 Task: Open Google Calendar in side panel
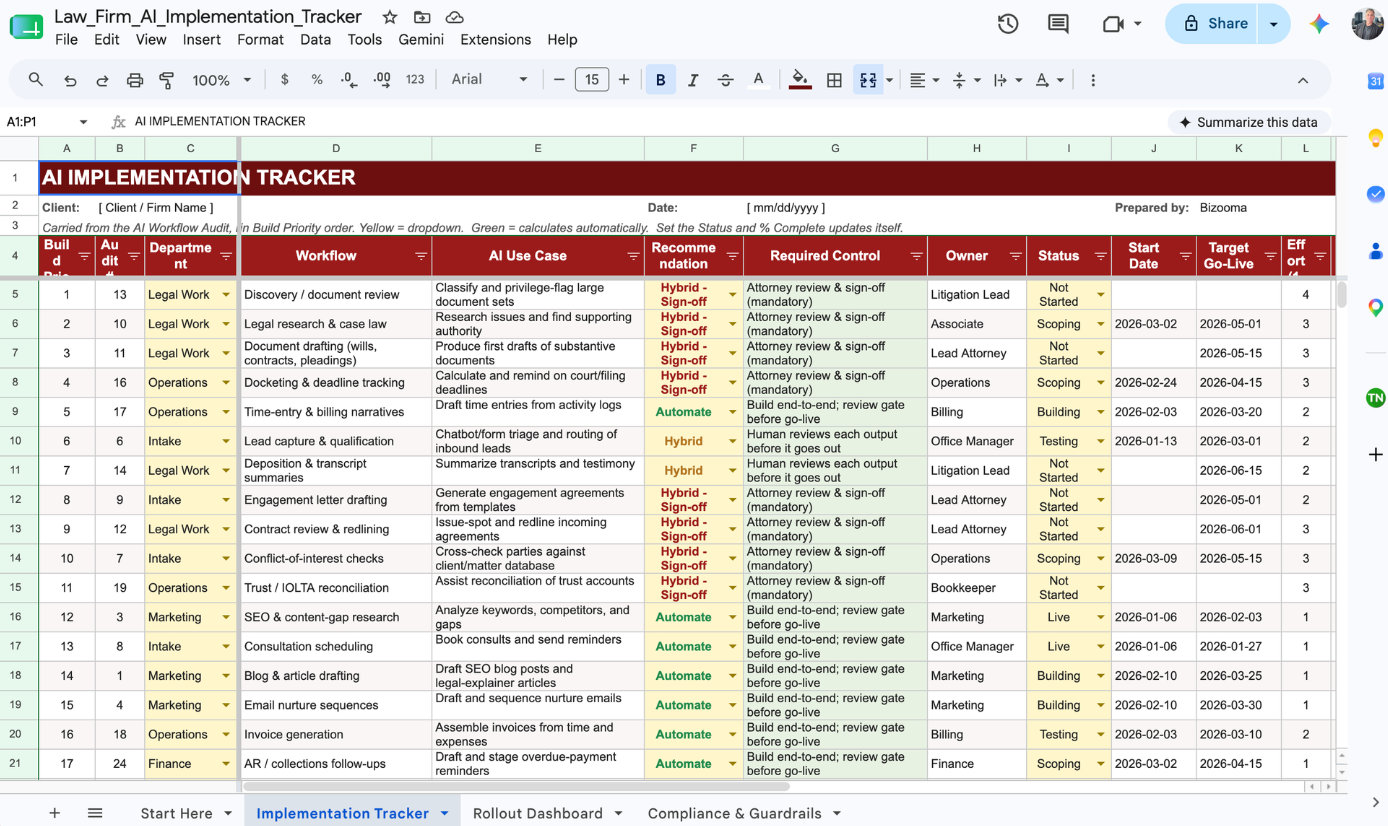(x=1375, y=82)
